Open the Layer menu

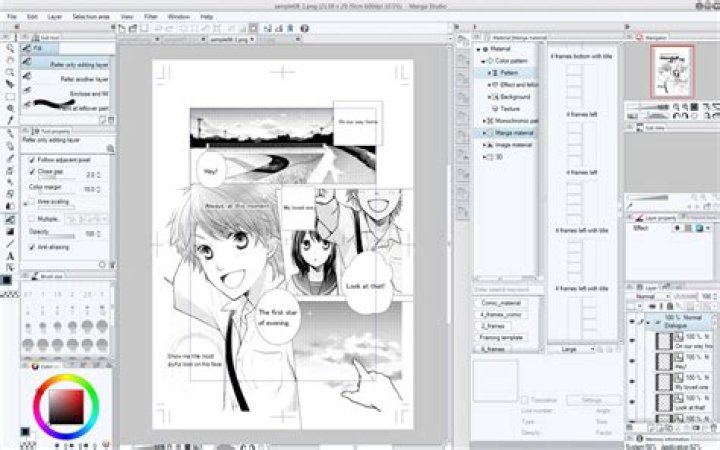[55, 17]
